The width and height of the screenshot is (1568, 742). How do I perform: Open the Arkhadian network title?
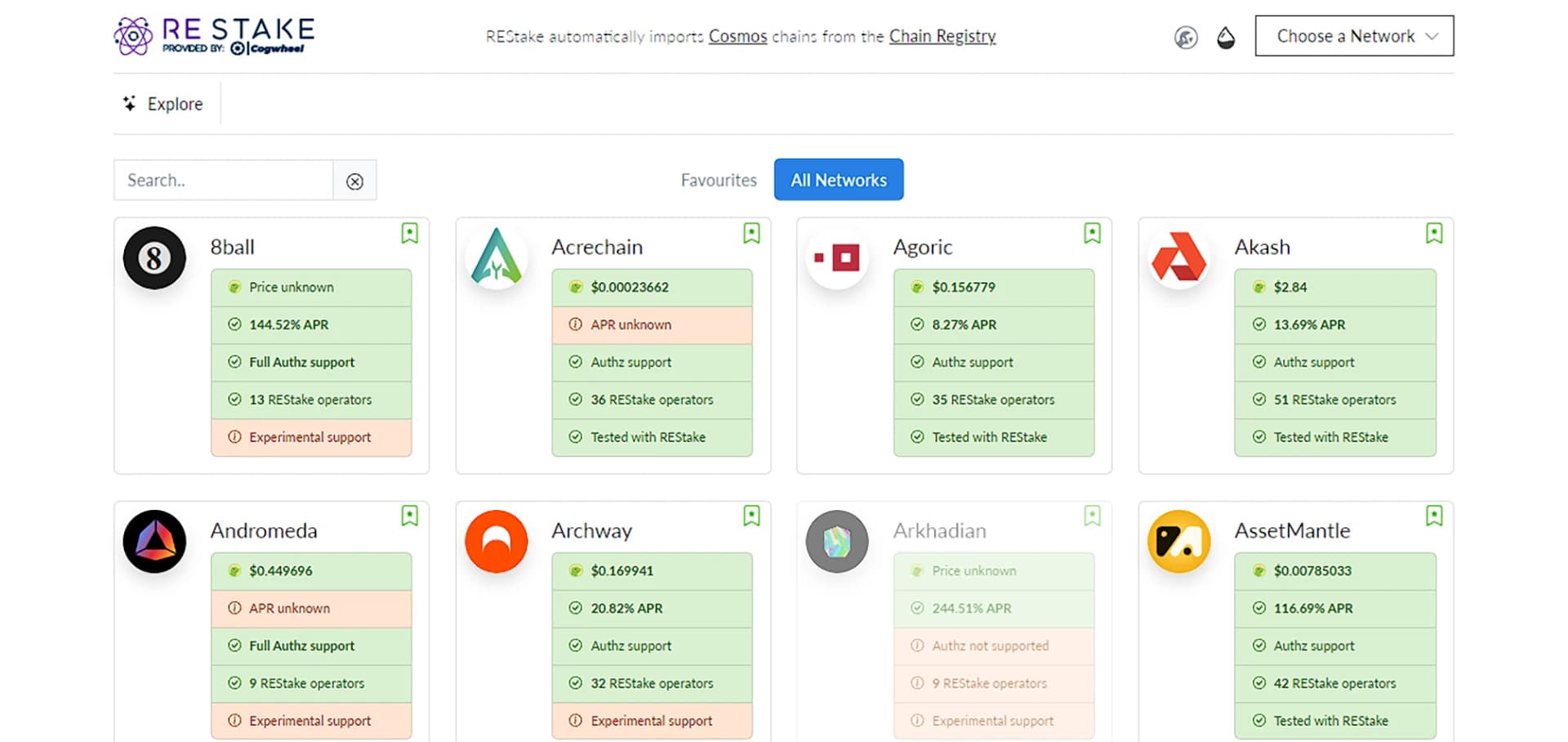(940, 530)
